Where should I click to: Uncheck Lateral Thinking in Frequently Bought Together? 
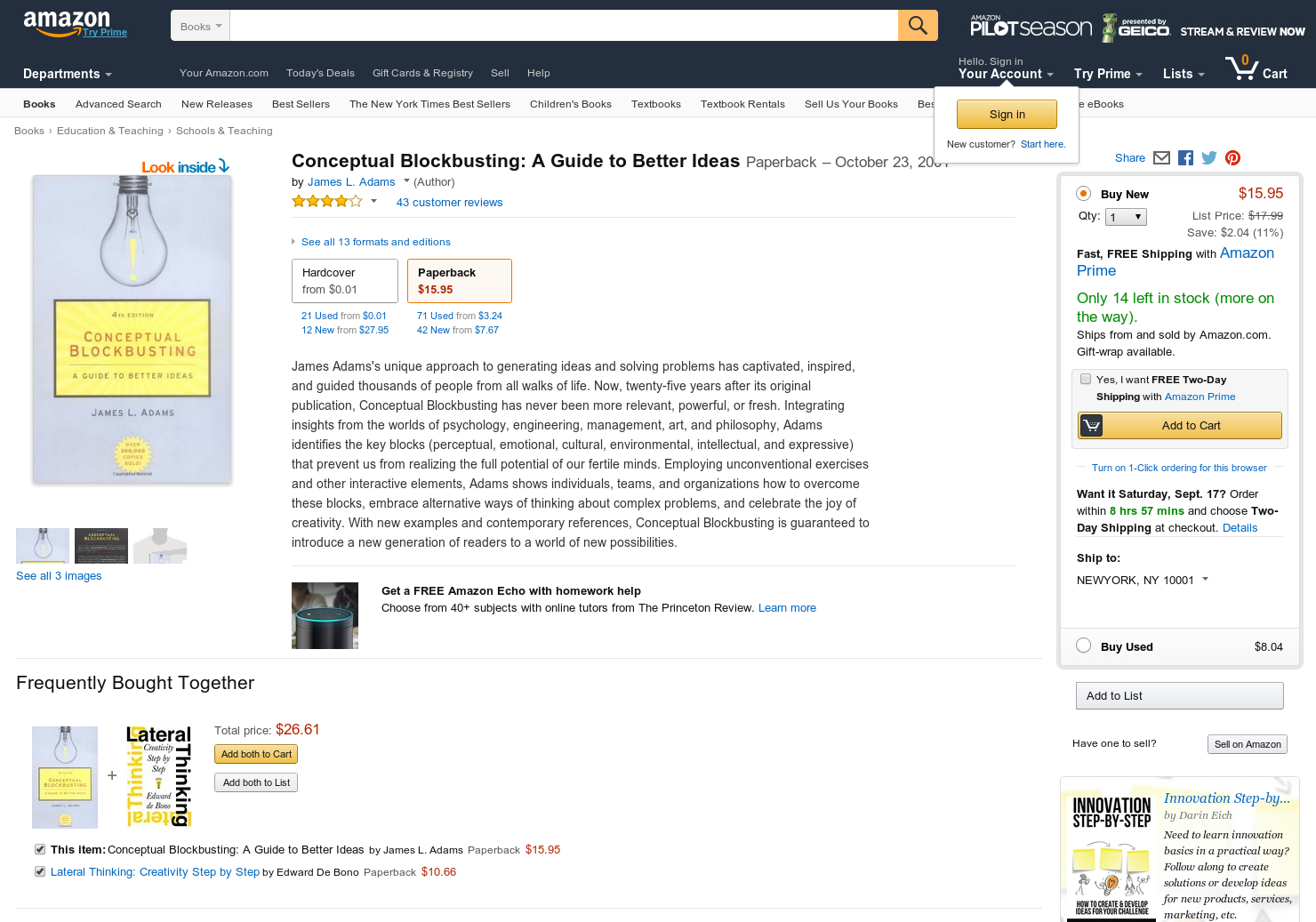click(39, 871)
